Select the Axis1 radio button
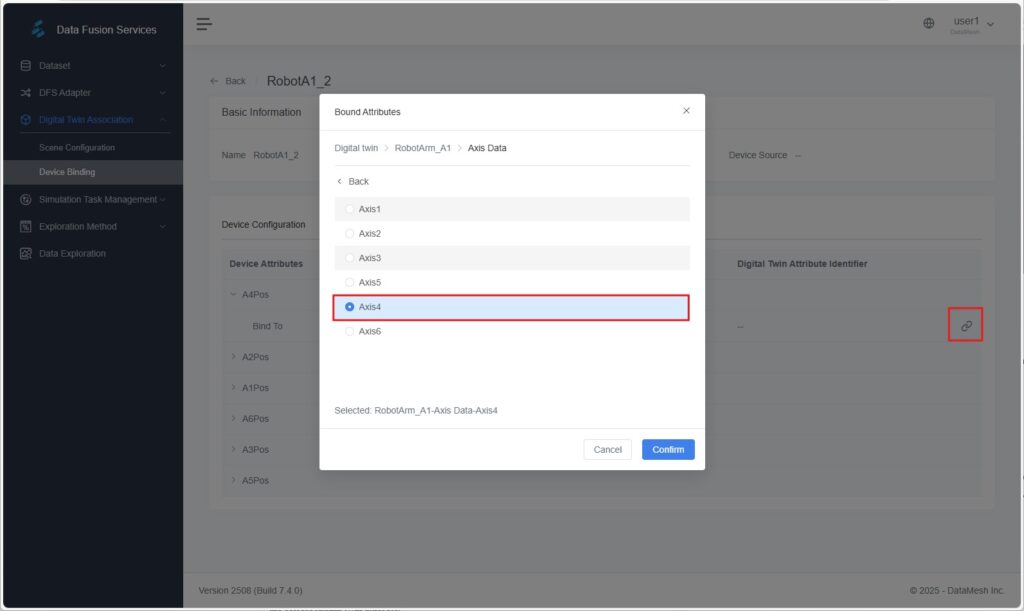Screen dimensions: 1024x611 (x=350, y=209)
